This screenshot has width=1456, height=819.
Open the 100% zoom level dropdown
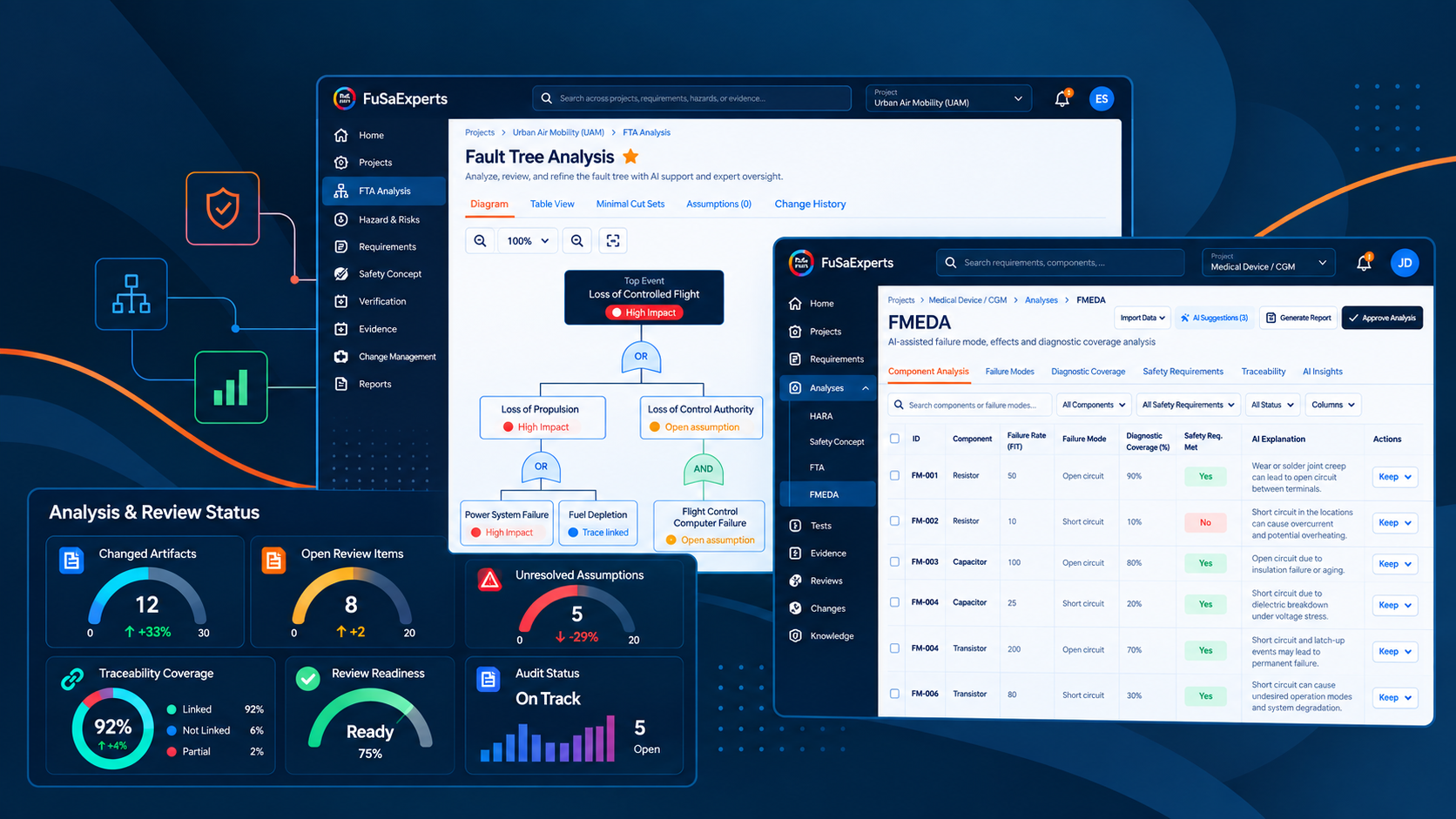tap(528, 241)
